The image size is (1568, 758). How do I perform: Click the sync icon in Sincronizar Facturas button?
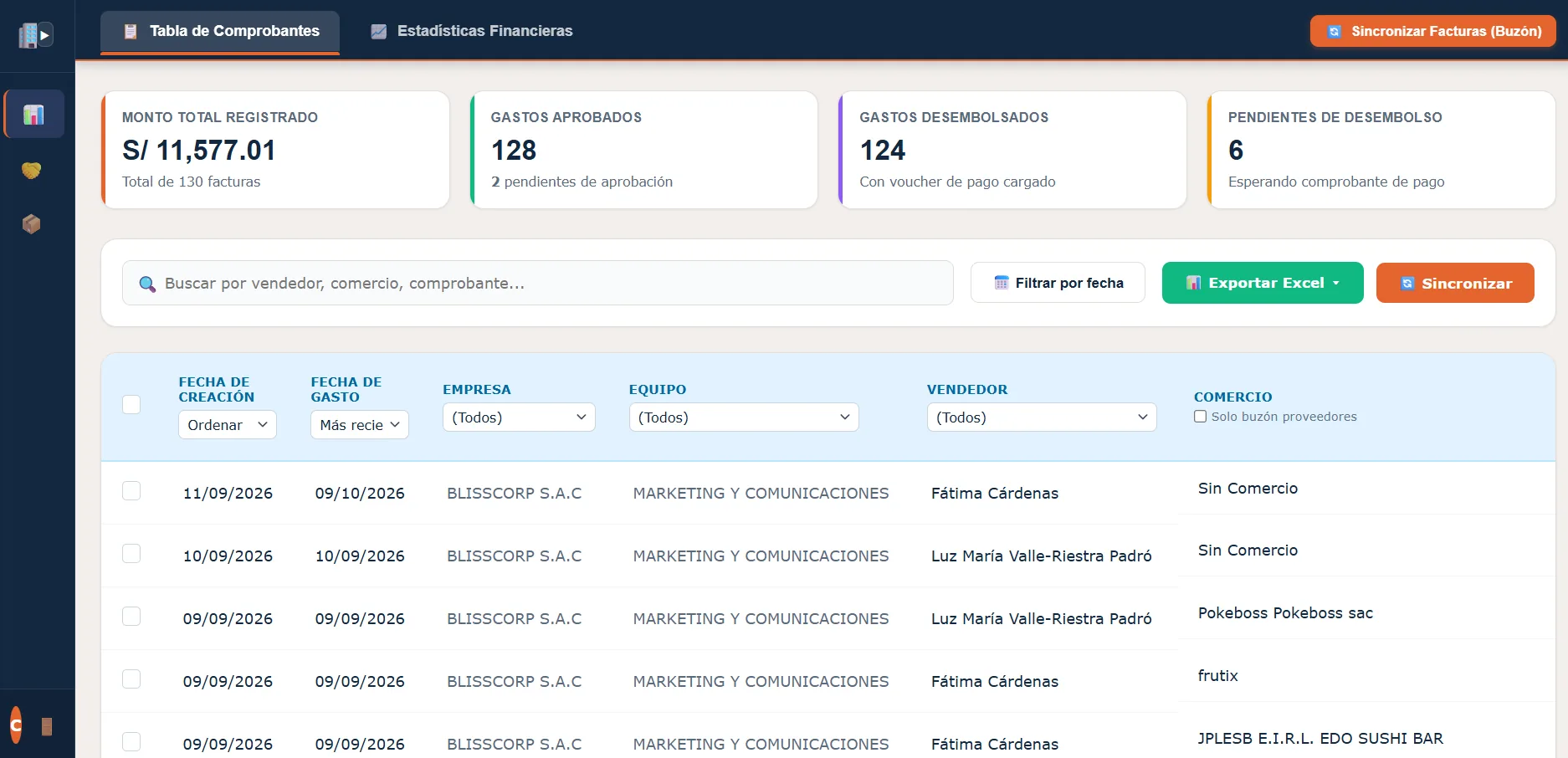[x=1335, y=32]
